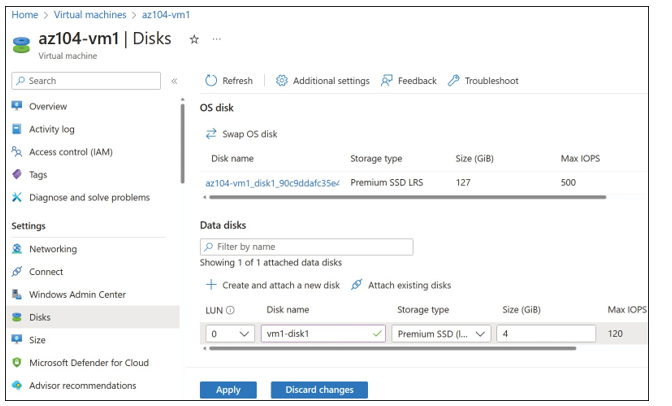Open the Premium SSD storage type dropdown

441,334
